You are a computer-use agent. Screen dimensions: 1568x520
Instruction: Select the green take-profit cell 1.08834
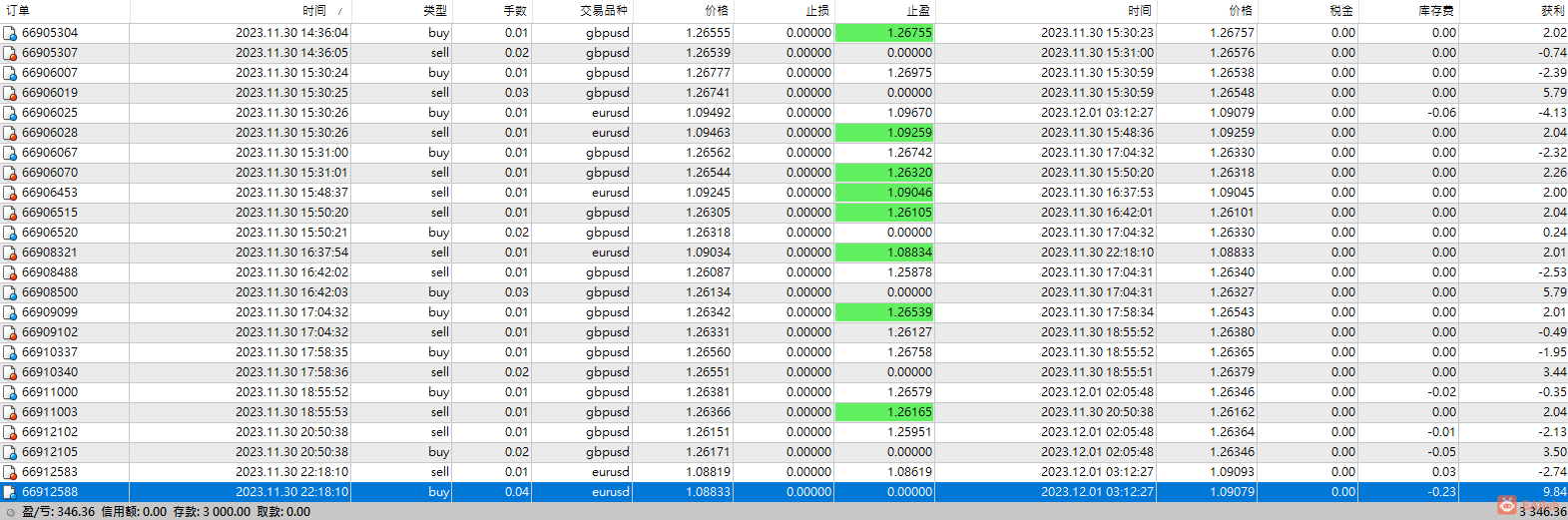[884, 253]
